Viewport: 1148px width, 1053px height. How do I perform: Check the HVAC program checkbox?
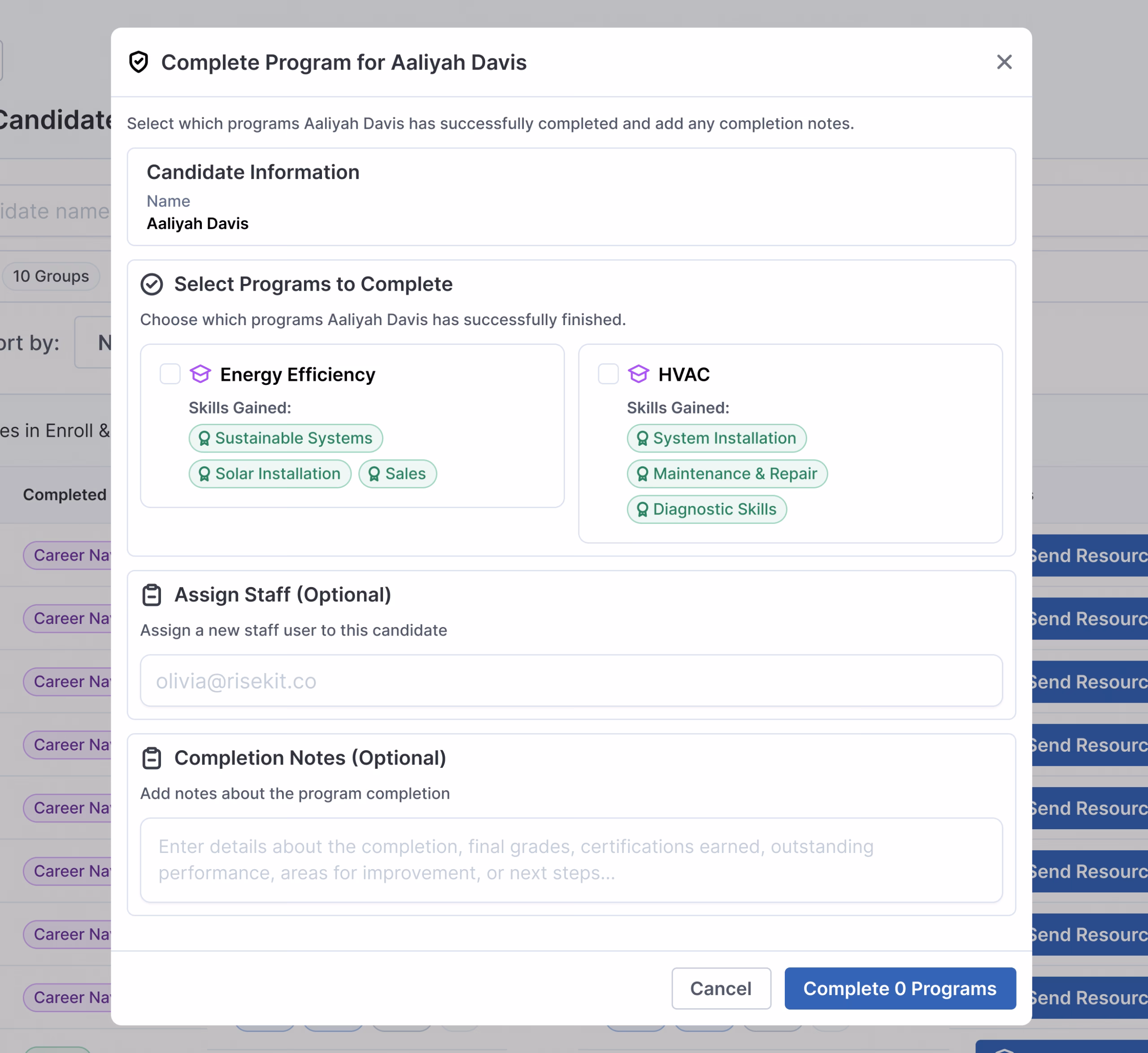(608, 374)
